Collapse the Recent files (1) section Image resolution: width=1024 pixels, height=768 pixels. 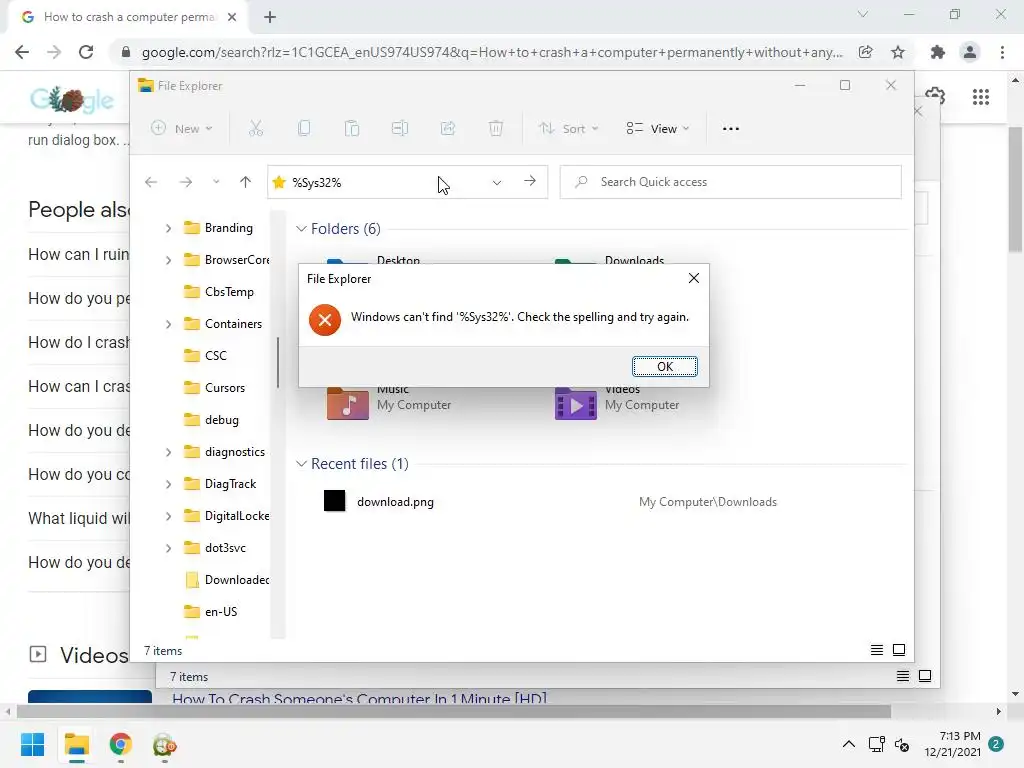coord(301,464)
